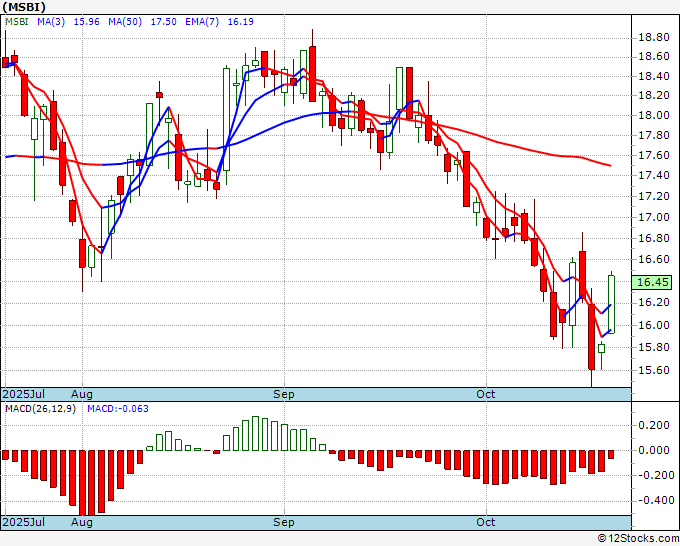
Task: Click the MACD(26,12,9) indicator label
Action: coord(40,409)
